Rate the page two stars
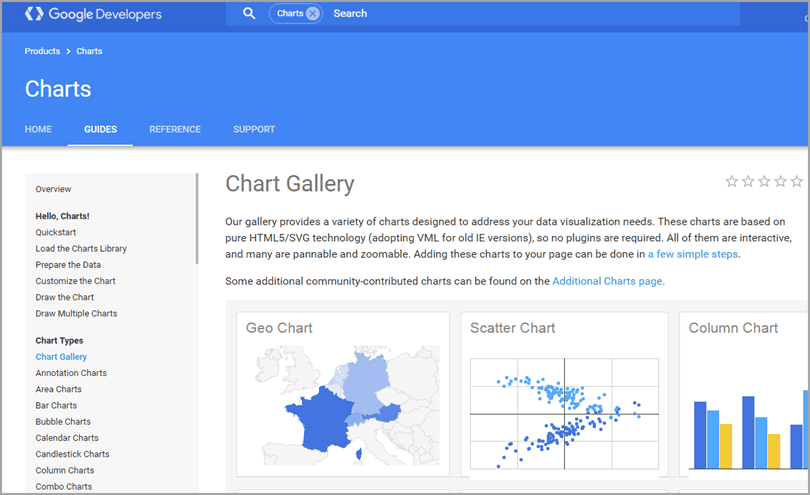Image resolution: width=810 pixels, height=495 pixels. coord(748,181)
